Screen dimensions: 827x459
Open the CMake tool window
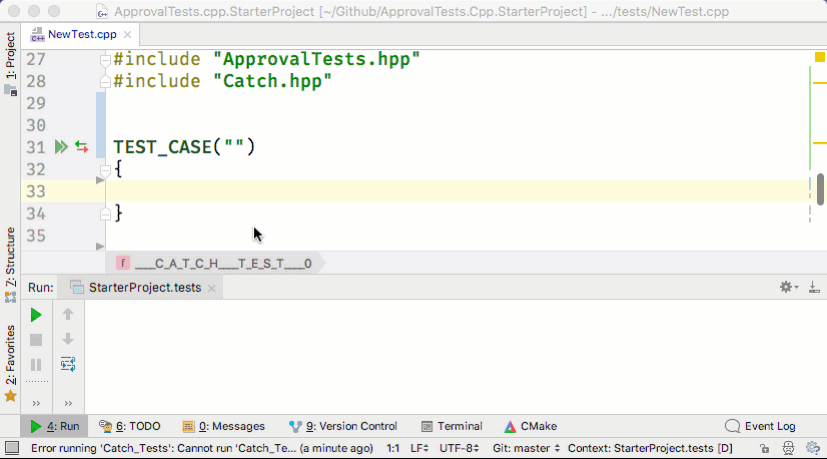click(531, 426)
